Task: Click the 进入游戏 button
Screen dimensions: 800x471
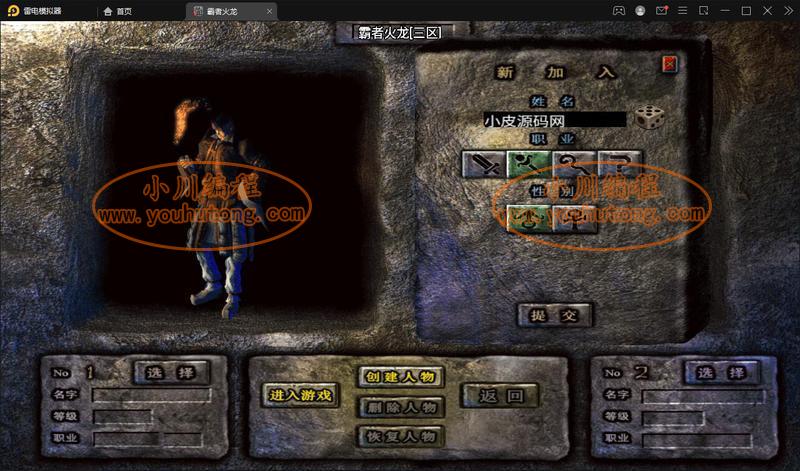Action: pyautogui.click(x=300, y=395)
